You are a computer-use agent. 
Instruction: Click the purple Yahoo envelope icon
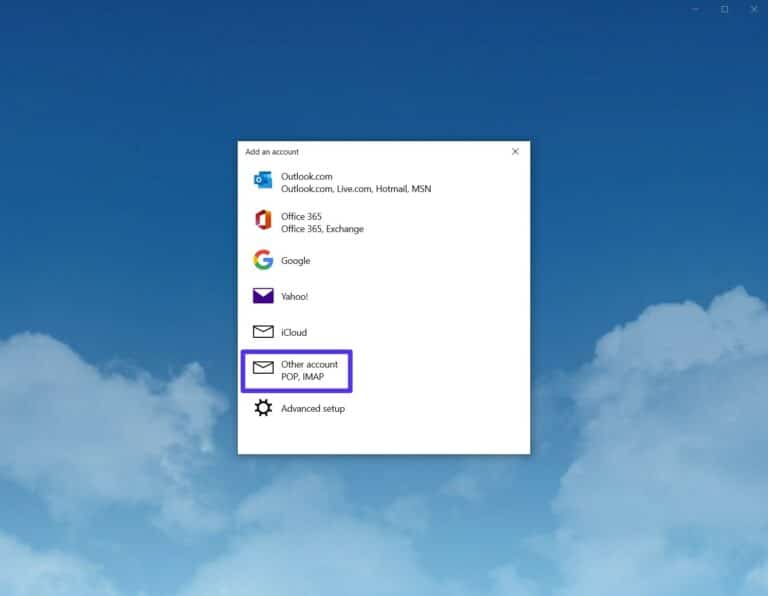click(263, 296)
